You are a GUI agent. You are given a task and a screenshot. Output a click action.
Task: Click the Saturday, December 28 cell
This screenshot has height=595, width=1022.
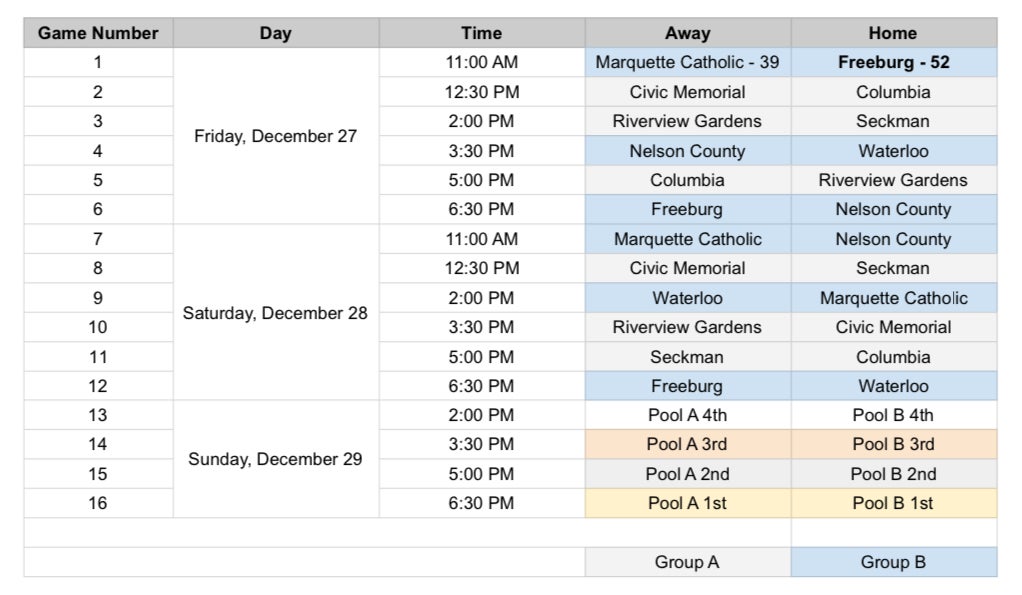pyautogui.click(x=276, y=312)
